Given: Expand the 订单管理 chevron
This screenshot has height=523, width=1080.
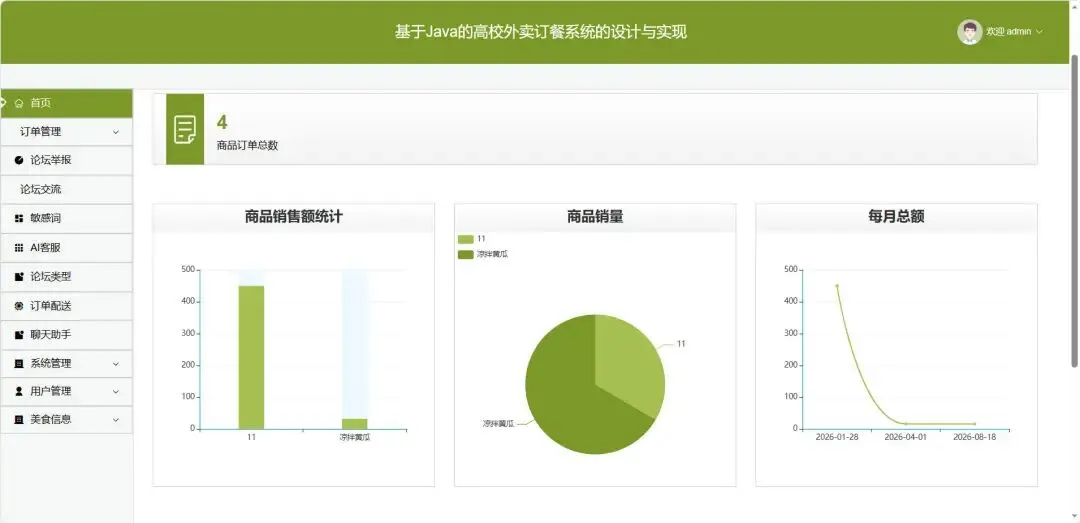Looking at the screenshot, I should (x=116, y=132).
